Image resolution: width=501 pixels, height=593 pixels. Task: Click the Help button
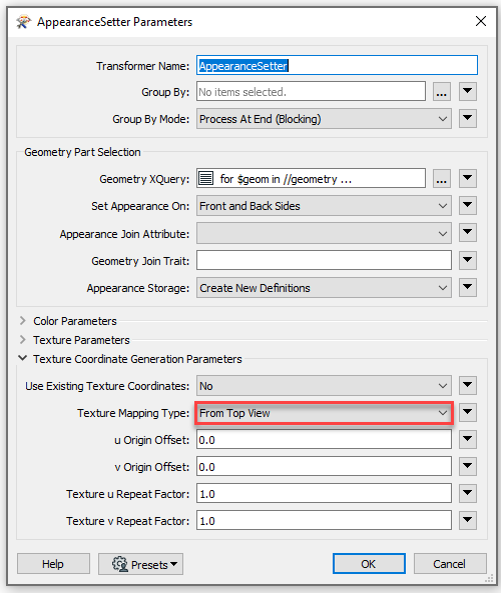(x=53, y=564)
